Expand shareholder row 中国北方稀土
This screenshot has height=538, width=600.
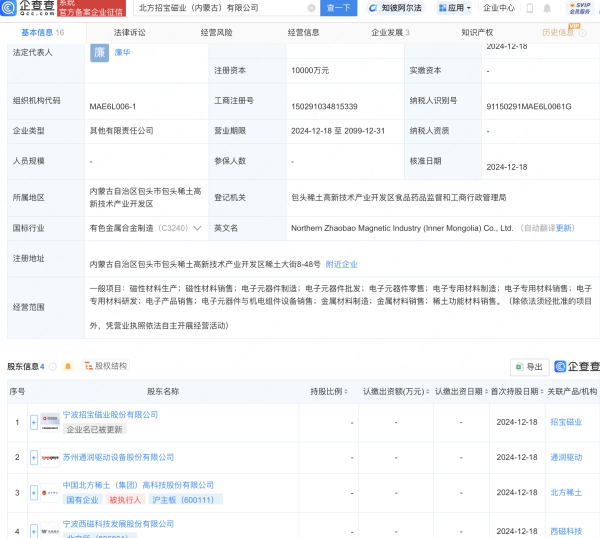[34, 493]
